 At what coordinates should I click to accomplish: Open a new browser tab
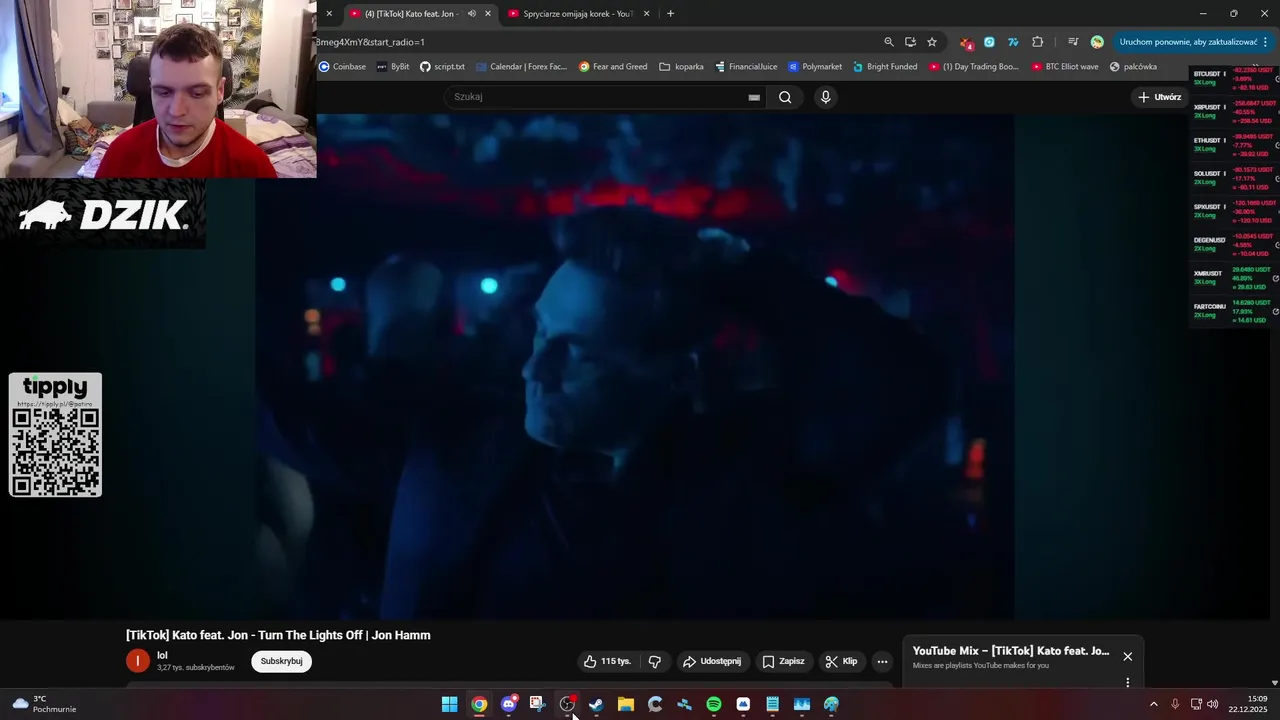tap(670, 14)
